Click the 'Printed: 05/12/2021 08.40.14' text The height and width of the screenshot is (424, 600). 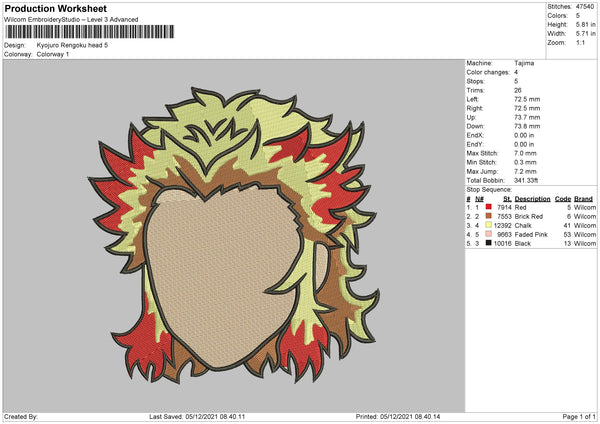click(398, 417)
